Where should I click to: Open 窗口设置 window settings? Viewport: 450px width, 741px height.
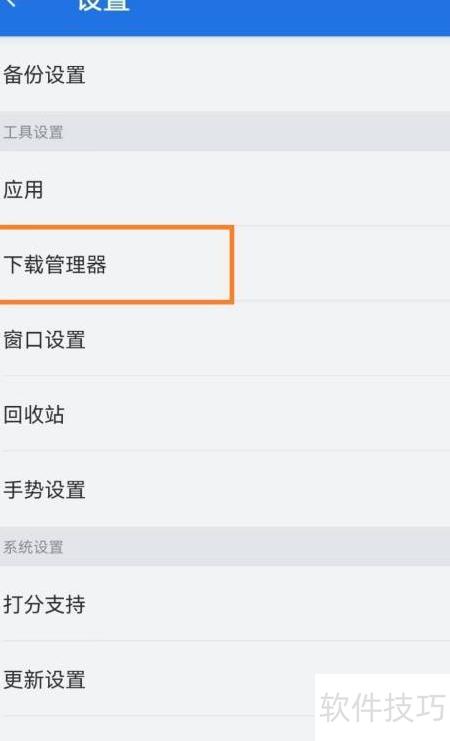(225, 339)
